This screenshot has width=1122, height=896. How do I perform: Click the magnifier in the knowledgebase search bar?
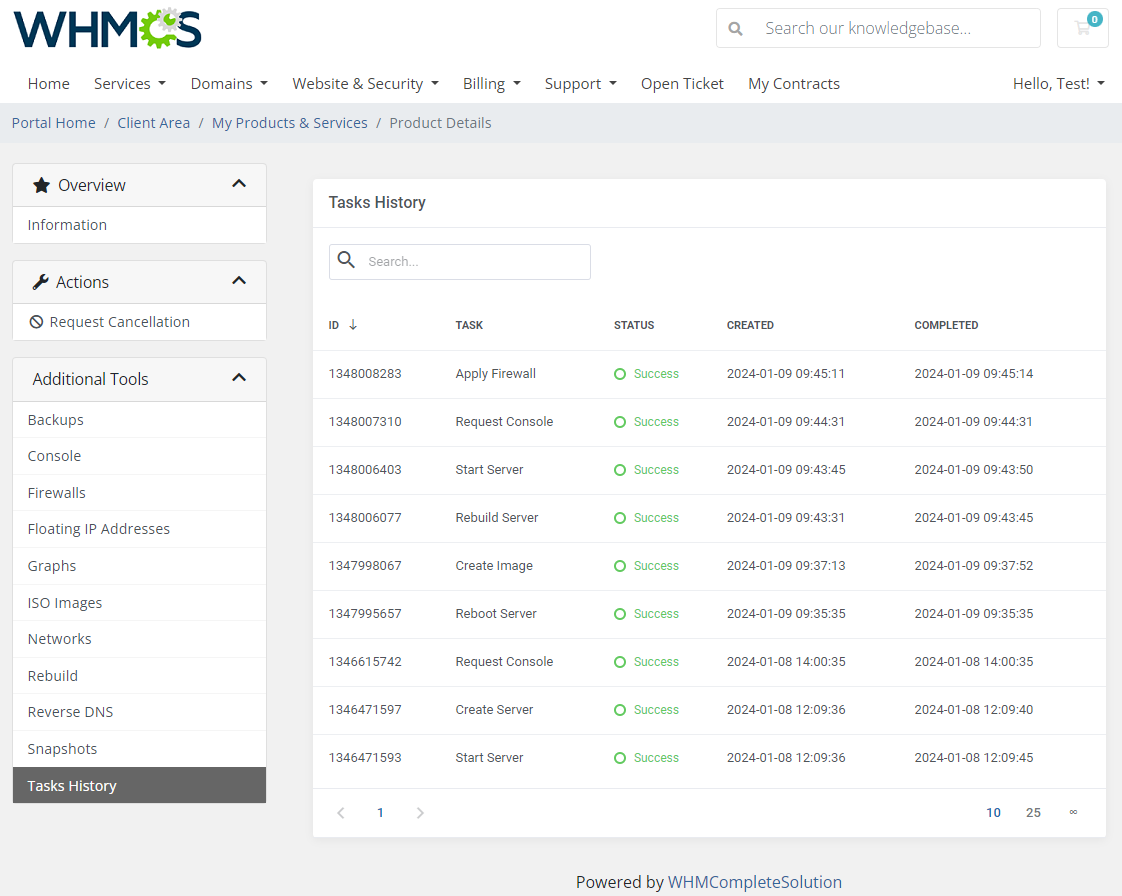pos(736,28)
